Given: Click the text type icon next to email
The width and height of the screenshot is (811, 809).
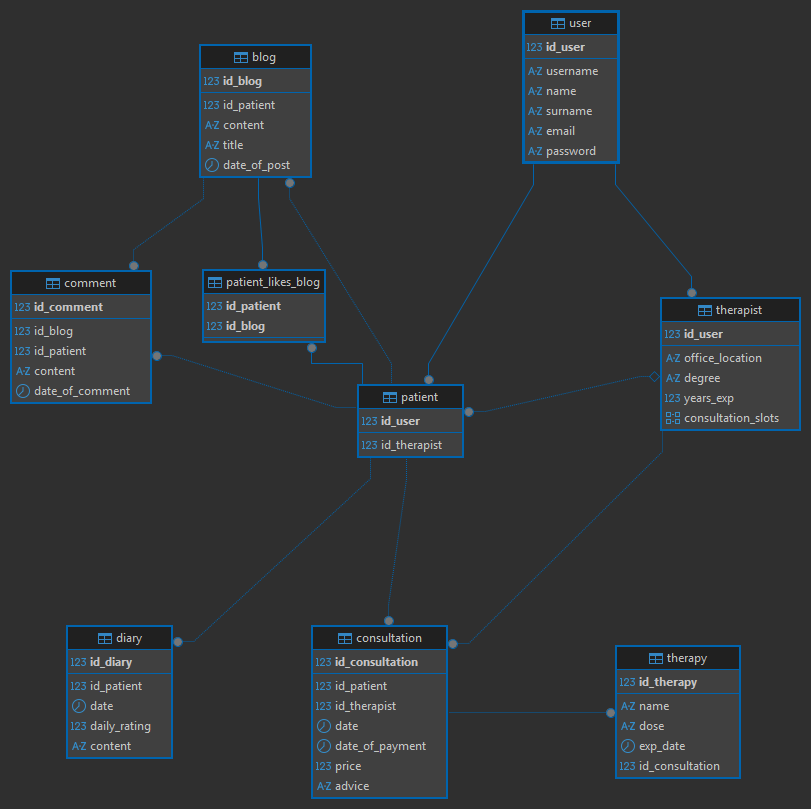Looking at the screenshot, I should point(534,131).
